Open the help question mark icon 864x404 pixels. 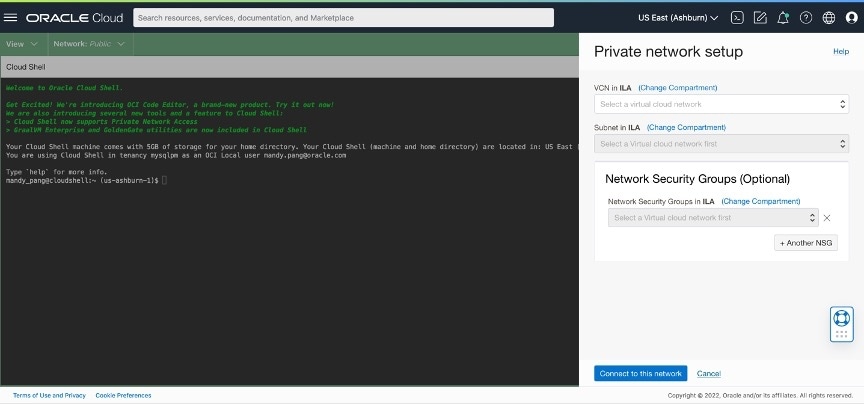806,18
